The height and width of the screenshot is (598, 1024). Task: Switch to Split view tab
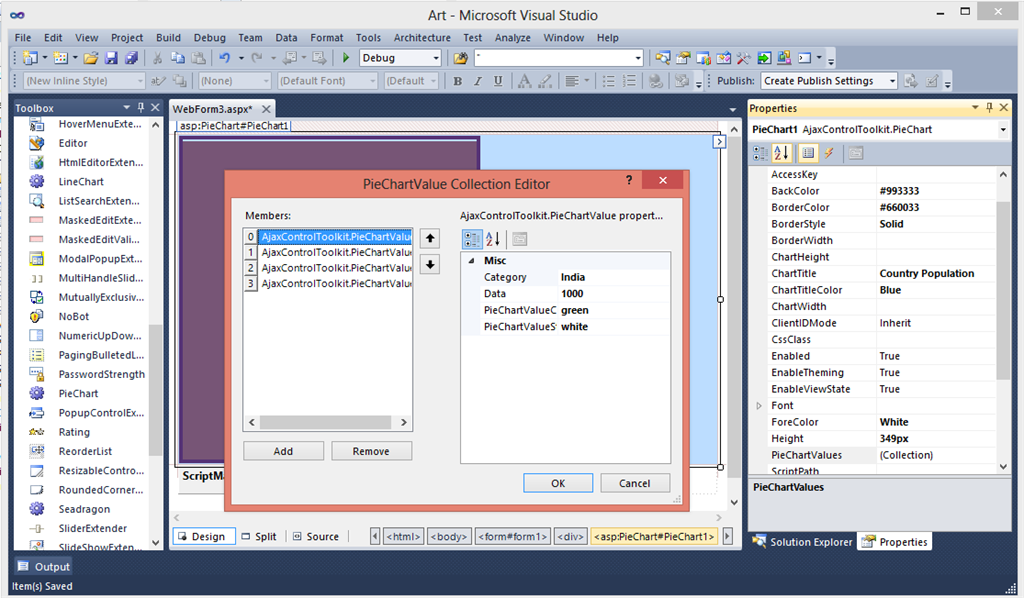259,537
